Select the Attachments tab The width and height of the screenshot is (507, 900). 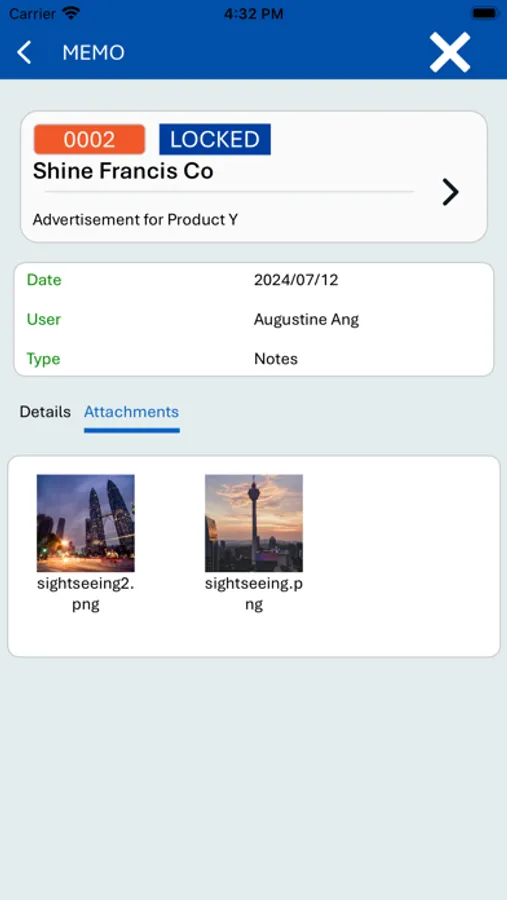coord(131,412)
